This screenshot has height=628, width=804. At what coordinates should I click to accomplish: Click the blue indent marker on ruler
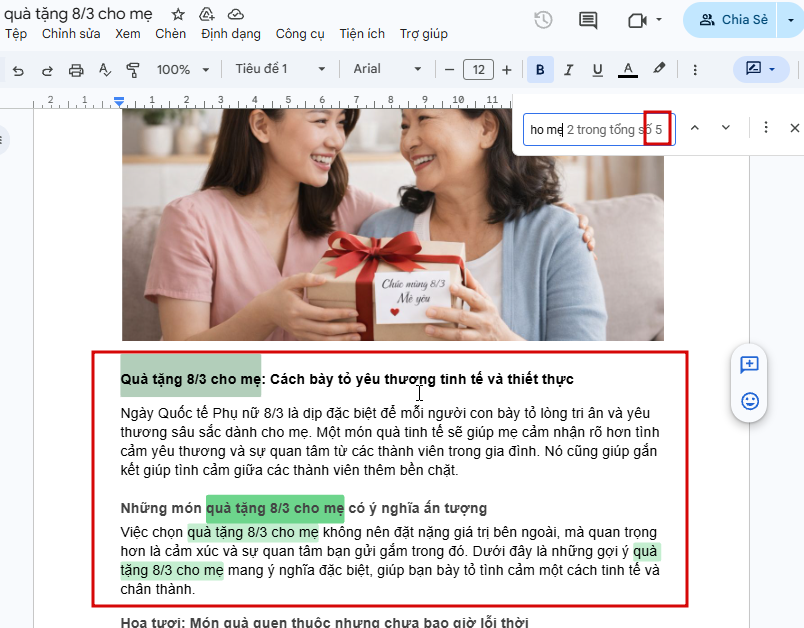pos(119,102)
